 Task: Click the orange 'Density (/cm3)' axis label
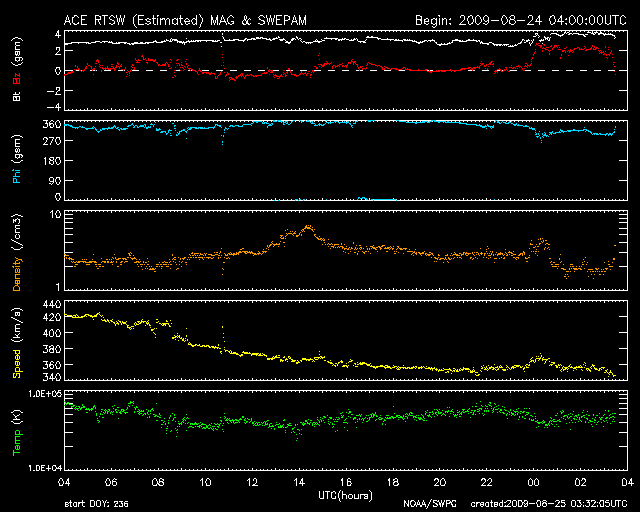[17, 252]
